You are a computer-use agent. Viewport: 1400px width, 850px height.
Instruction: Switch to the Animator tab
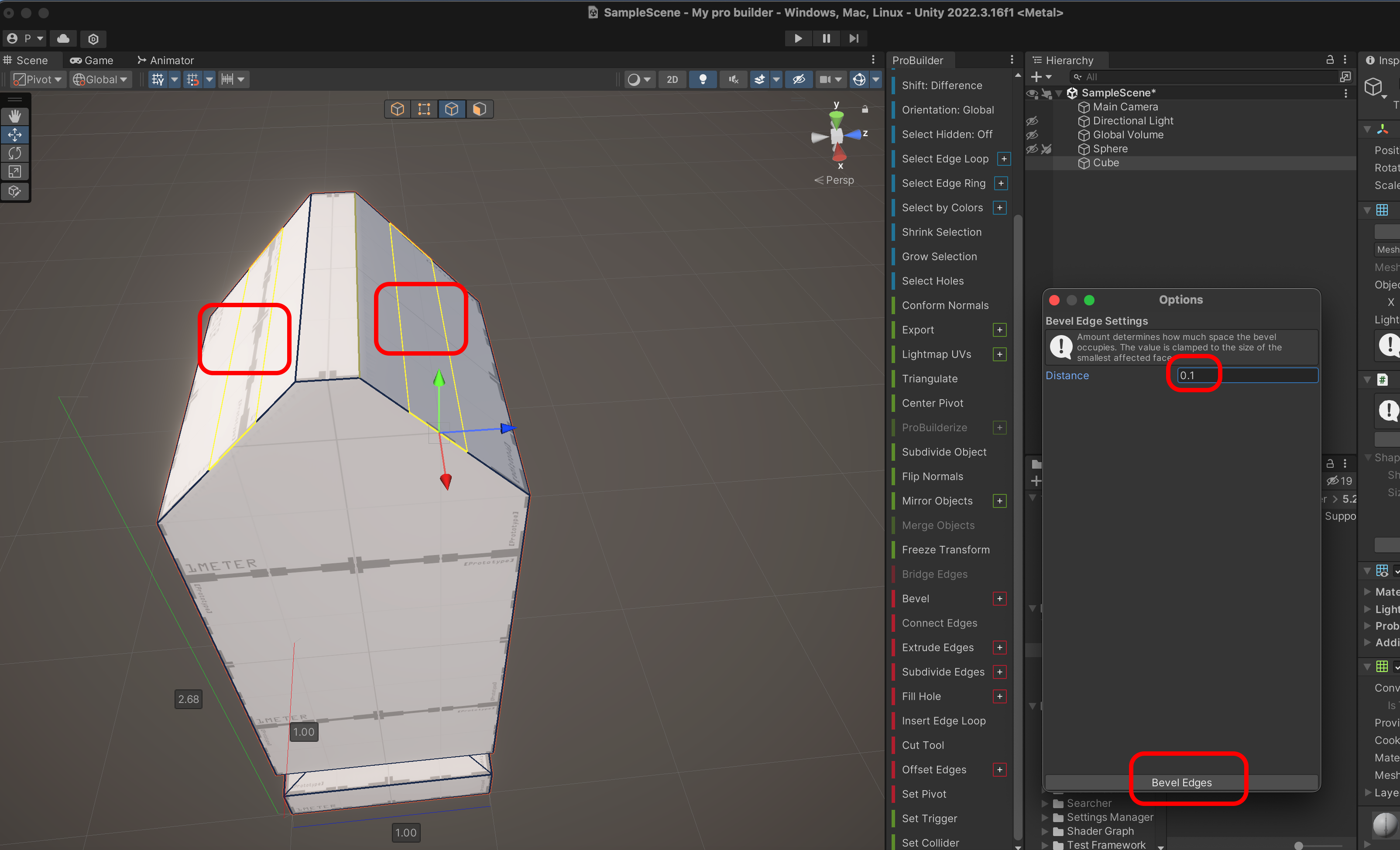pyautogui.click(x=165, y=60)
